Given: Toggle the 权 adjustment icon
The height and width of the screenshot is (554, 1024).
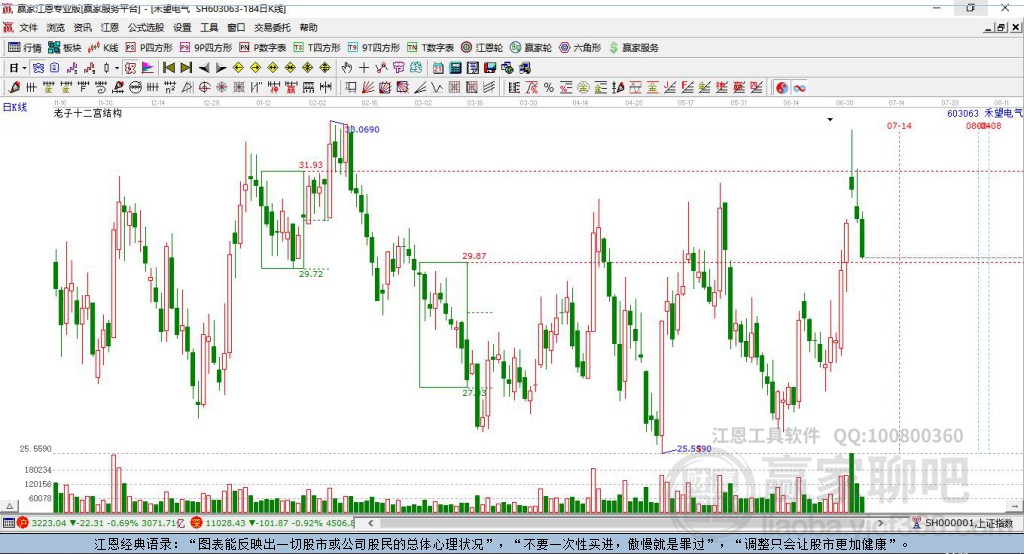Looking at the screenshot, I should click(x=131, y=68).
